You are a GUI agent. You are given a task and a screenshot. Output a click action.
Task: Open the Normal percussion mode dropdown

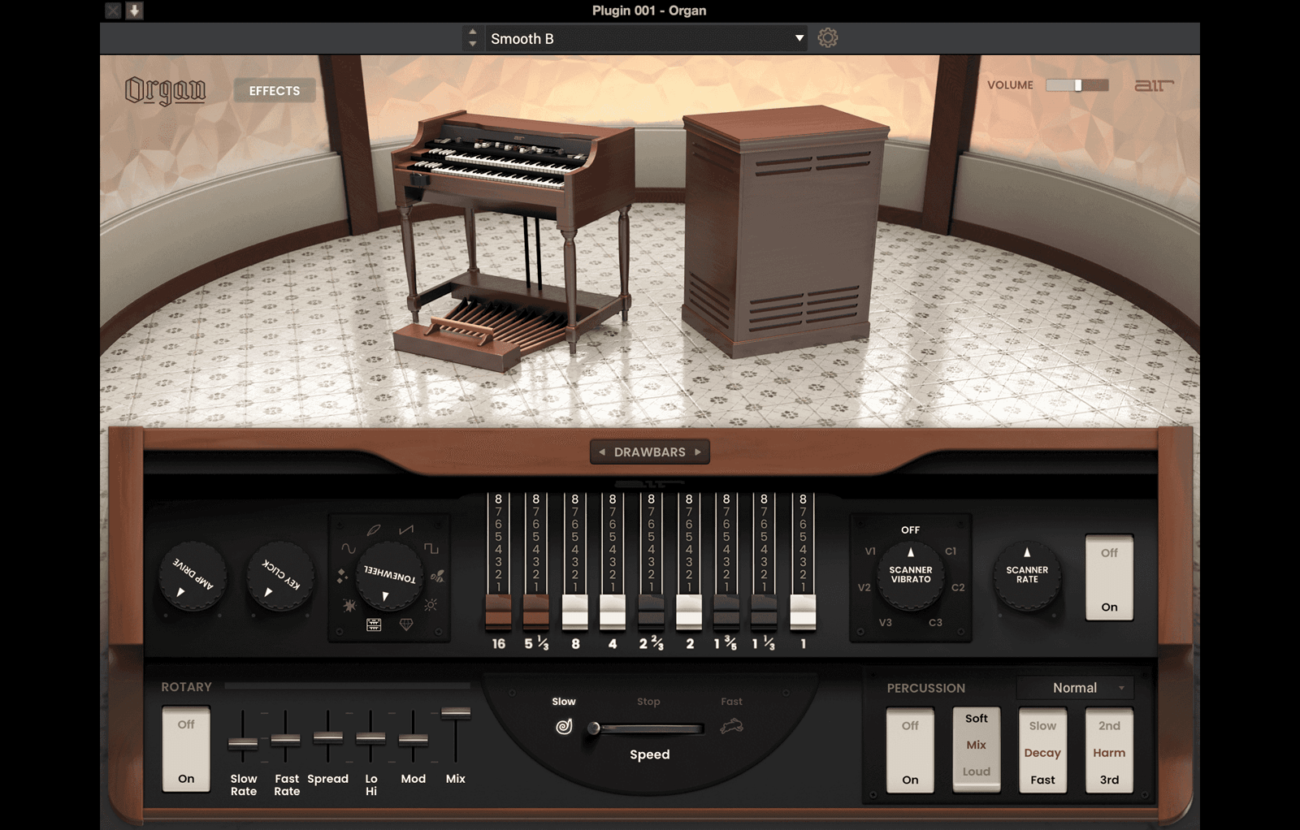(x=1075, y=688)
